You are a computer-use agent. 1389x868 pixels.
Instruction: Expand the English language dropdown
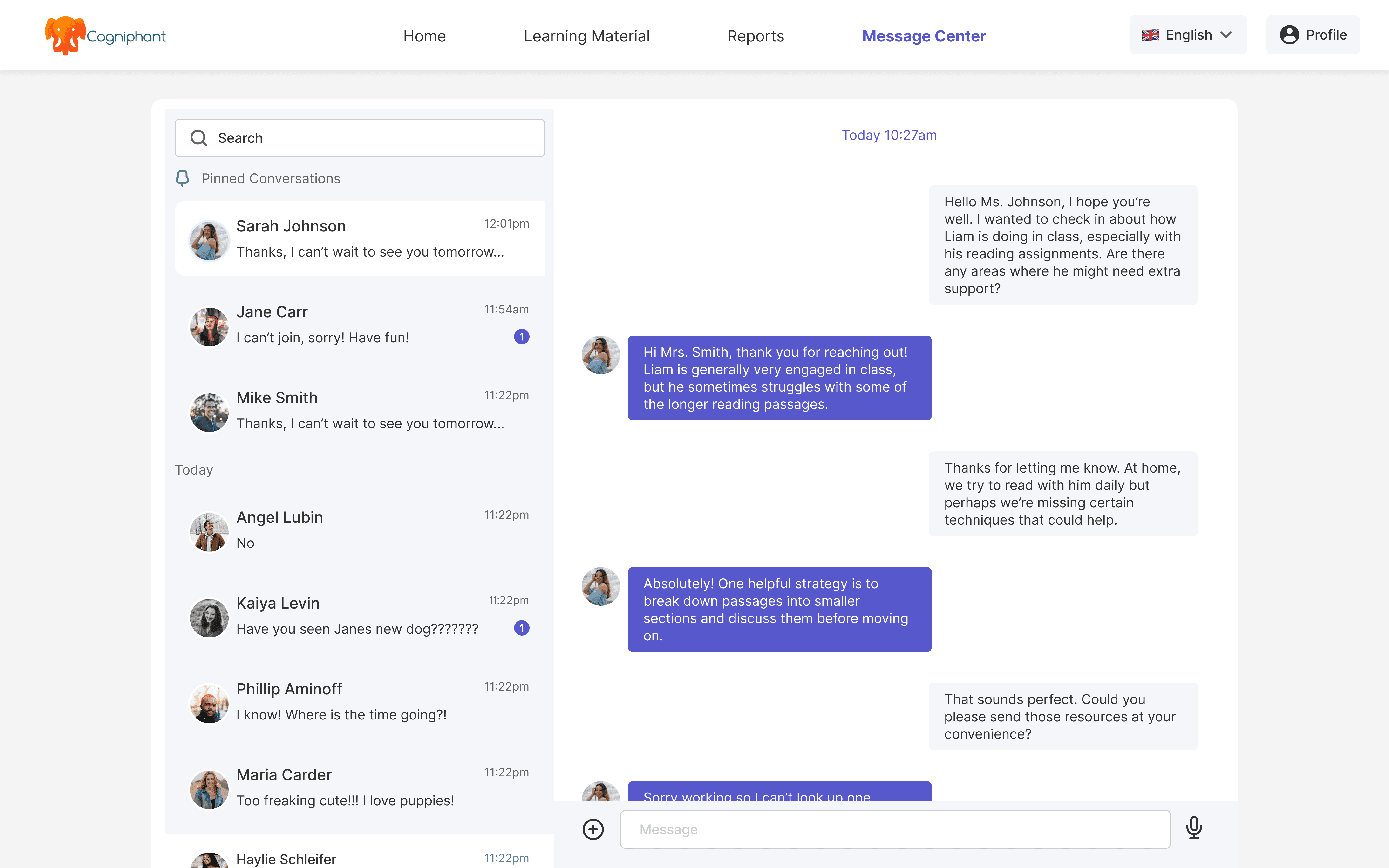coord(1226,35)
